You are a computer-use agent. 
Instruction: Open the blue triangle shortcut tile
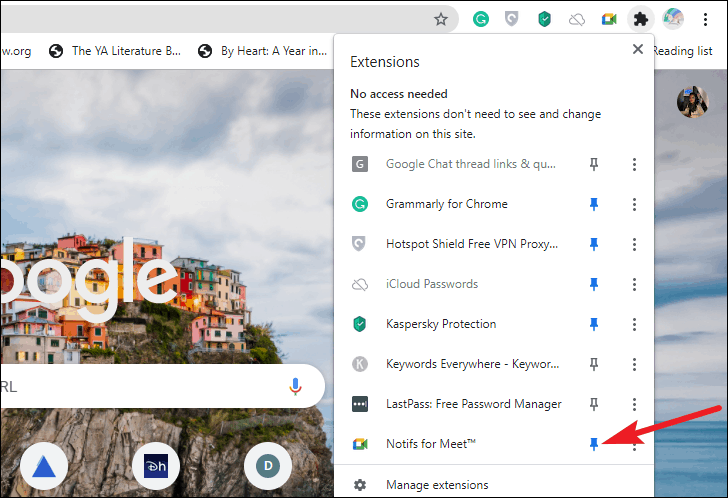[x=44, y=466]
